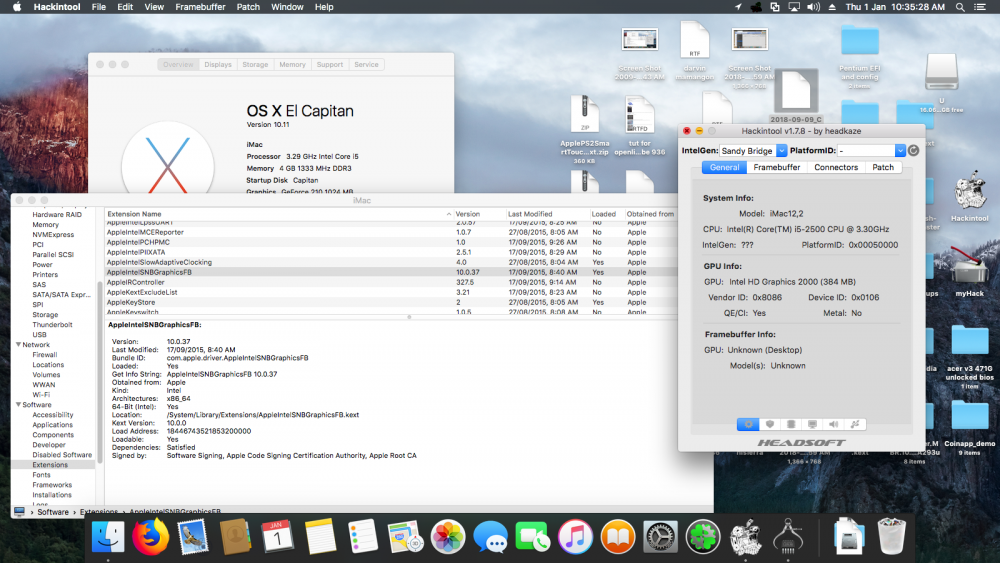Open the shield Installed section icon in Hackintool

pyautogui.click(x=770, y=424)
